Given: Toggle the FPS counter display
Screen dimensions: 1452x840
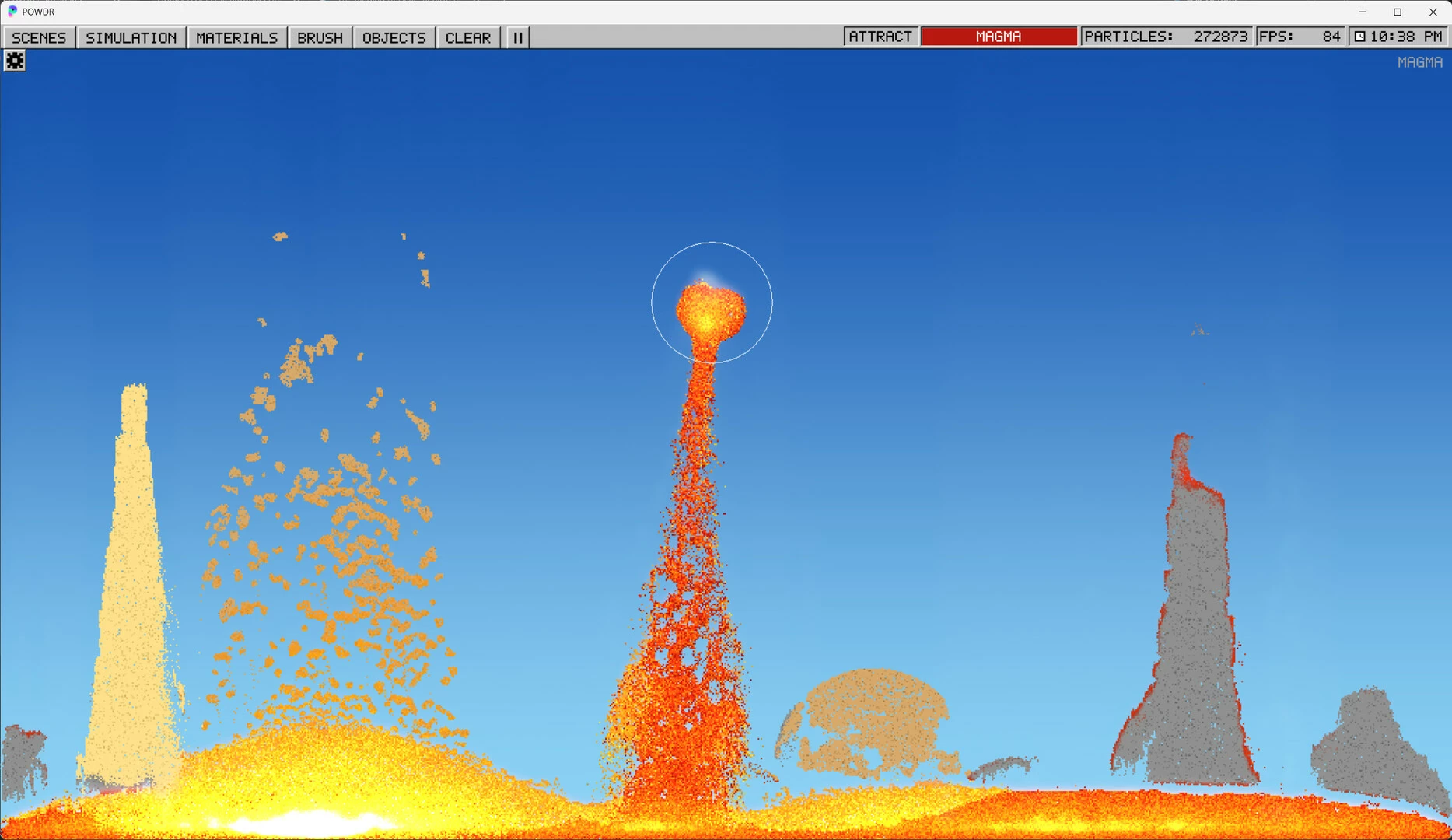Looking at the screenshot, I should 1301,37.
